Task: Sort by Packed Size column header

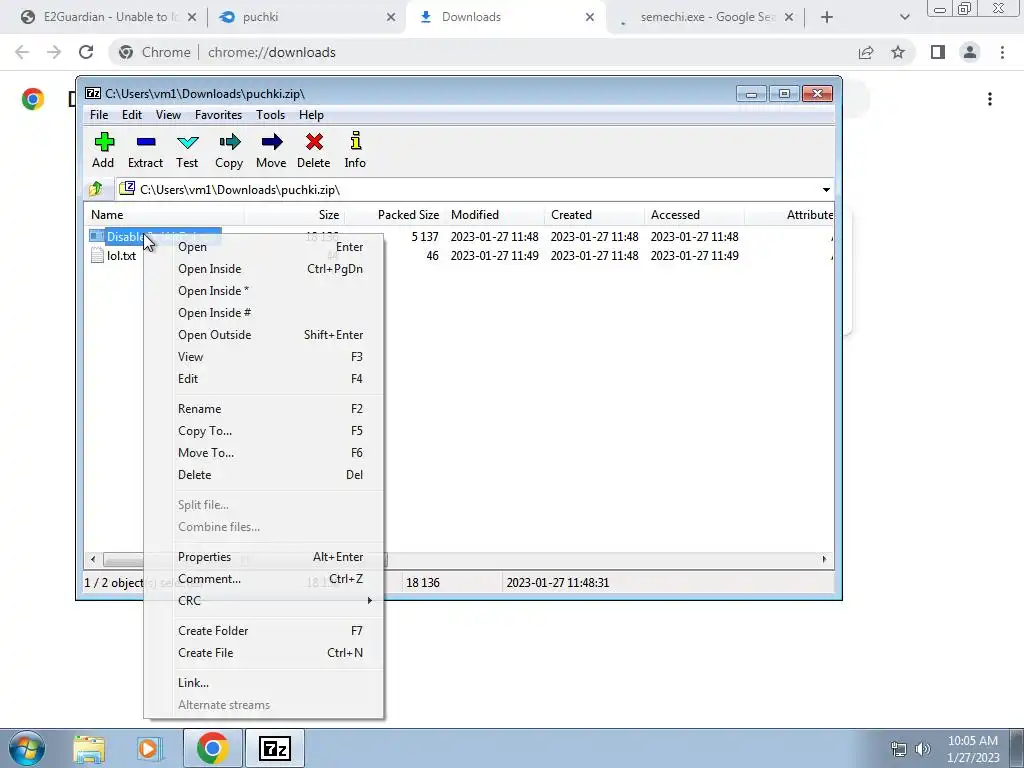Action: (x=393, y=215)
